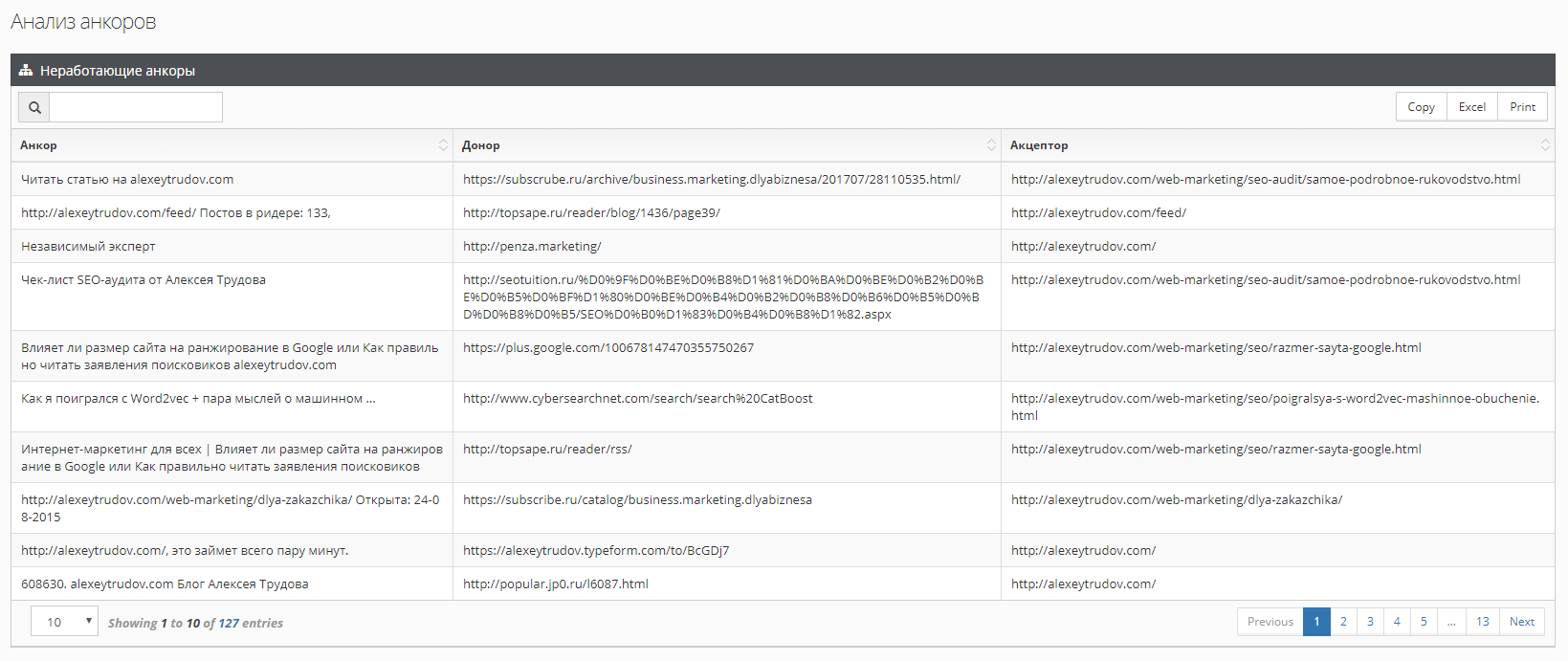The width and height of the screenshot is (1568, 661).
Task: Go to page 2 of results
Action: [x=1343, y=622]
